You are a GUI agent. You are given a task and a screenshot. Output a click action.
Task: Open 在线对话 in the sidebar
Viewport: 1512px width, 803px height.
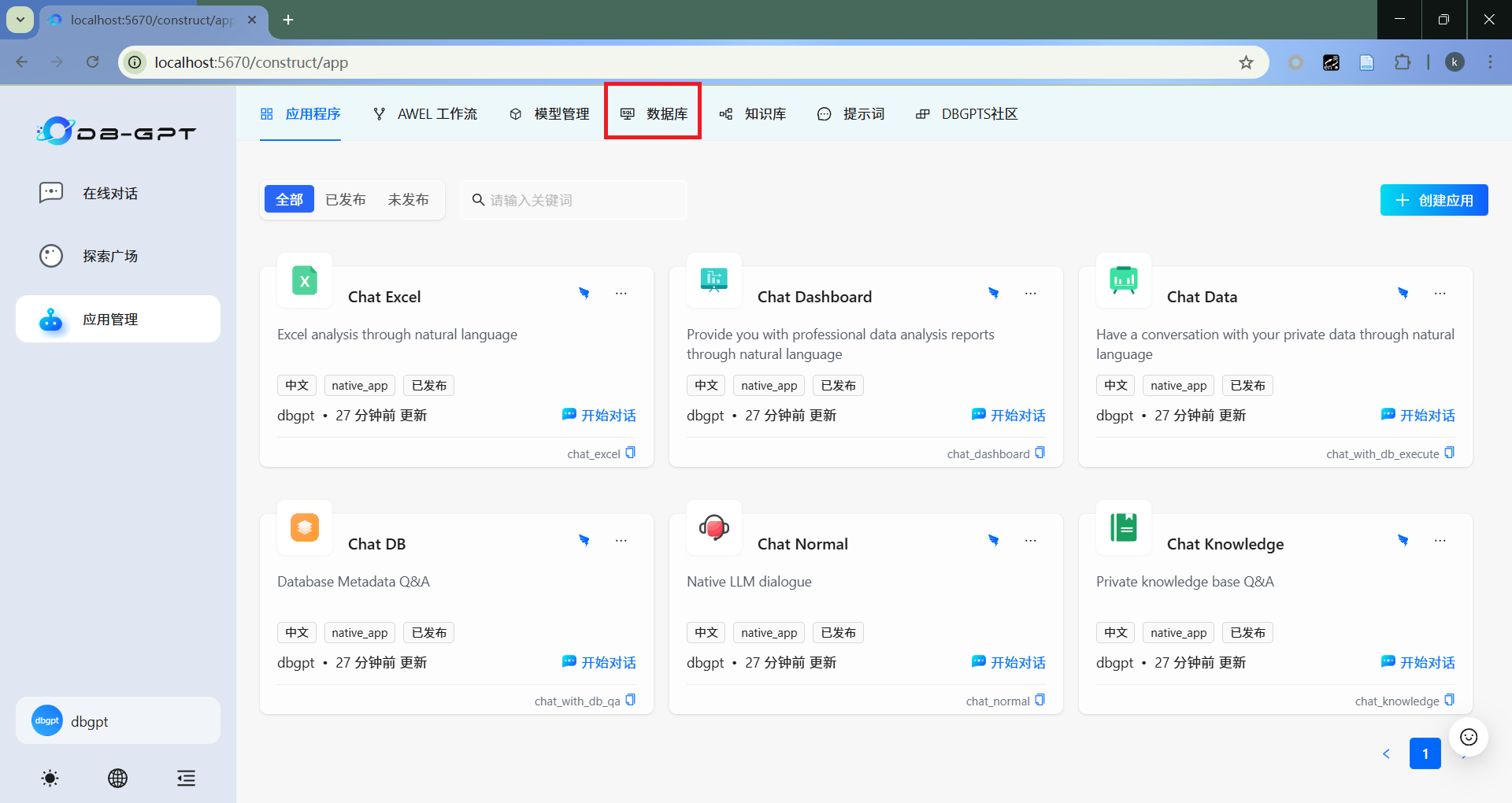pos(110,194)
